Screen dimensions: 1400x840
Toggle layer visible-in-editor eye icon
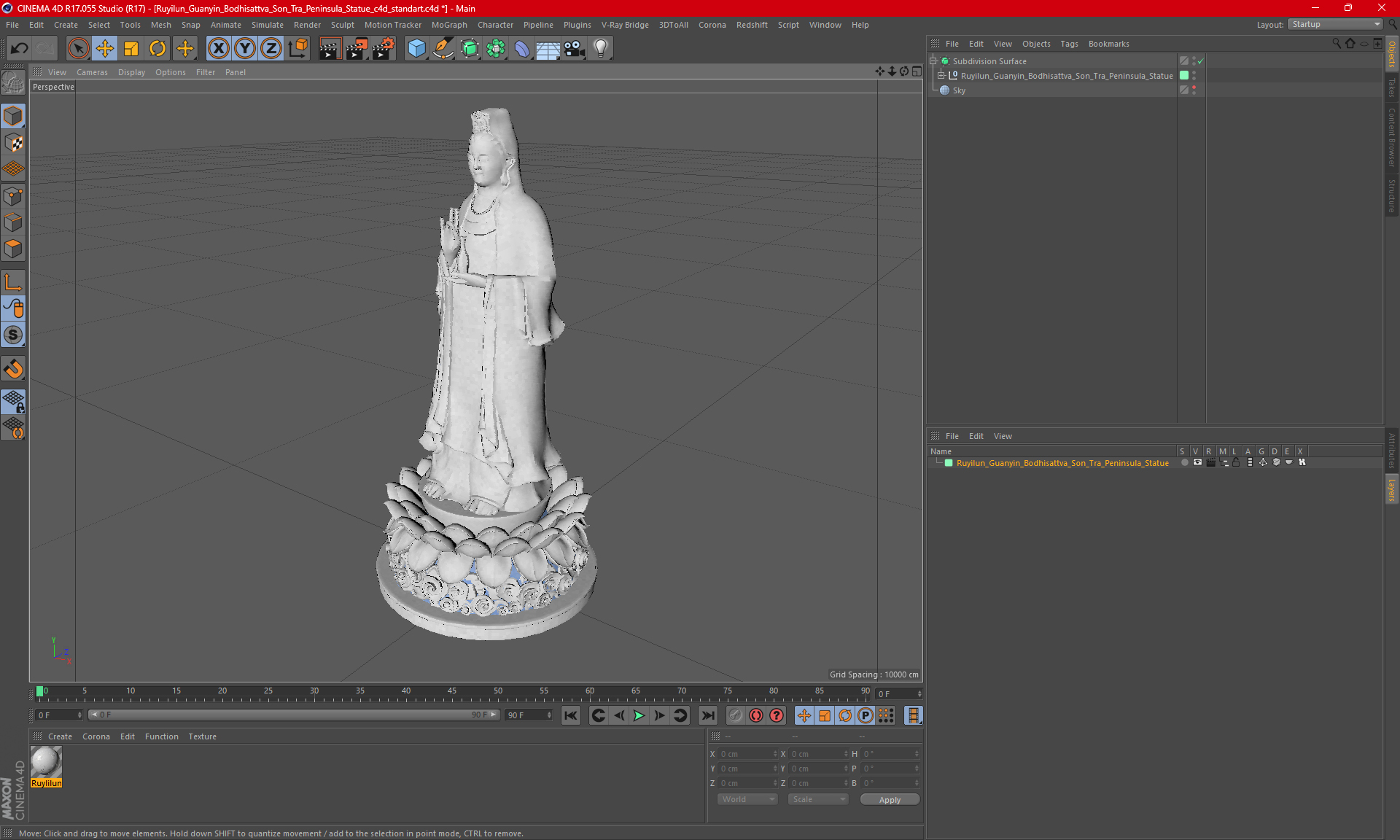pos(1197,462)
